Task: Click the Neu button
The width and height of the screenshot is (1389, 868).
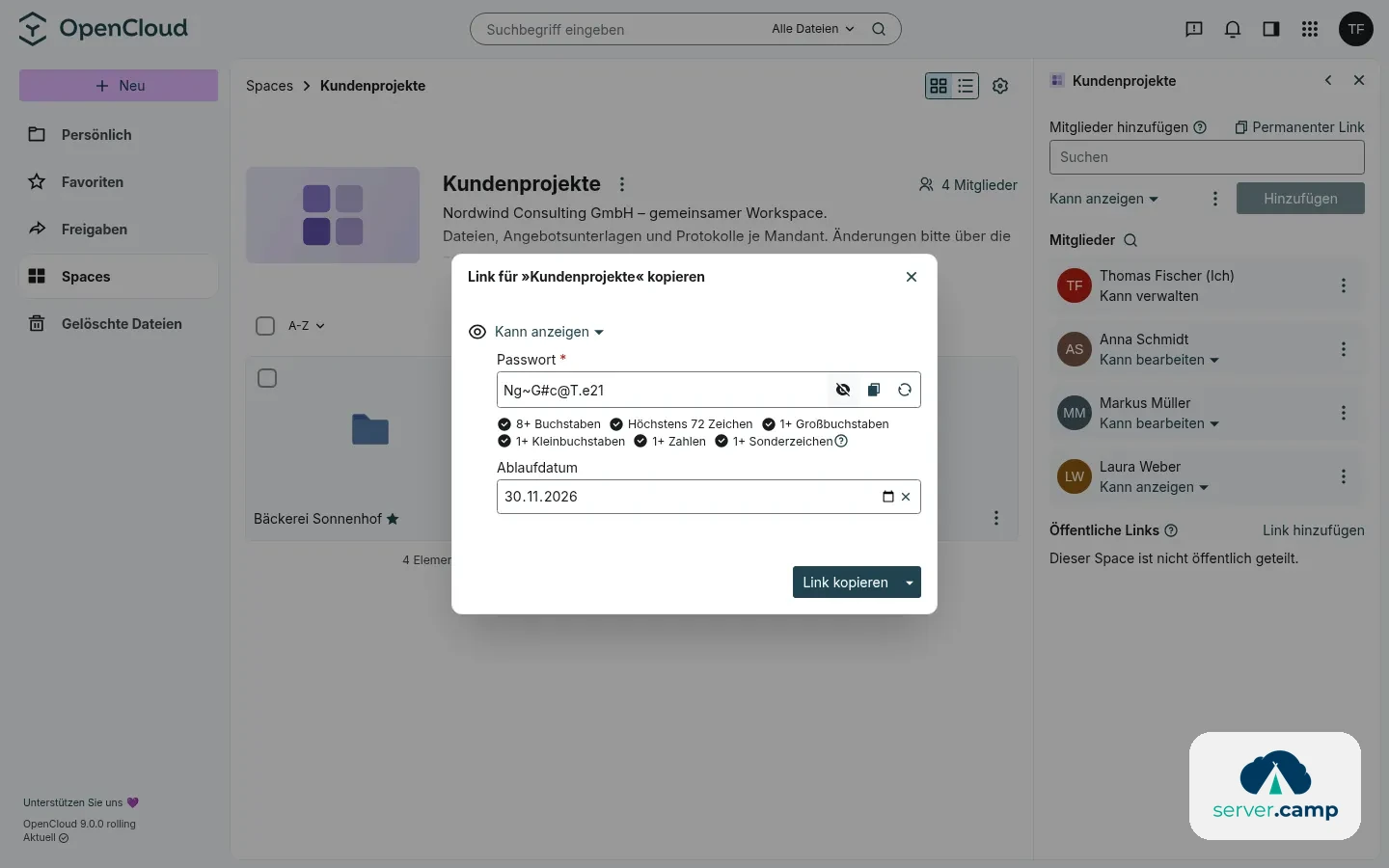Action: [119, 86]
